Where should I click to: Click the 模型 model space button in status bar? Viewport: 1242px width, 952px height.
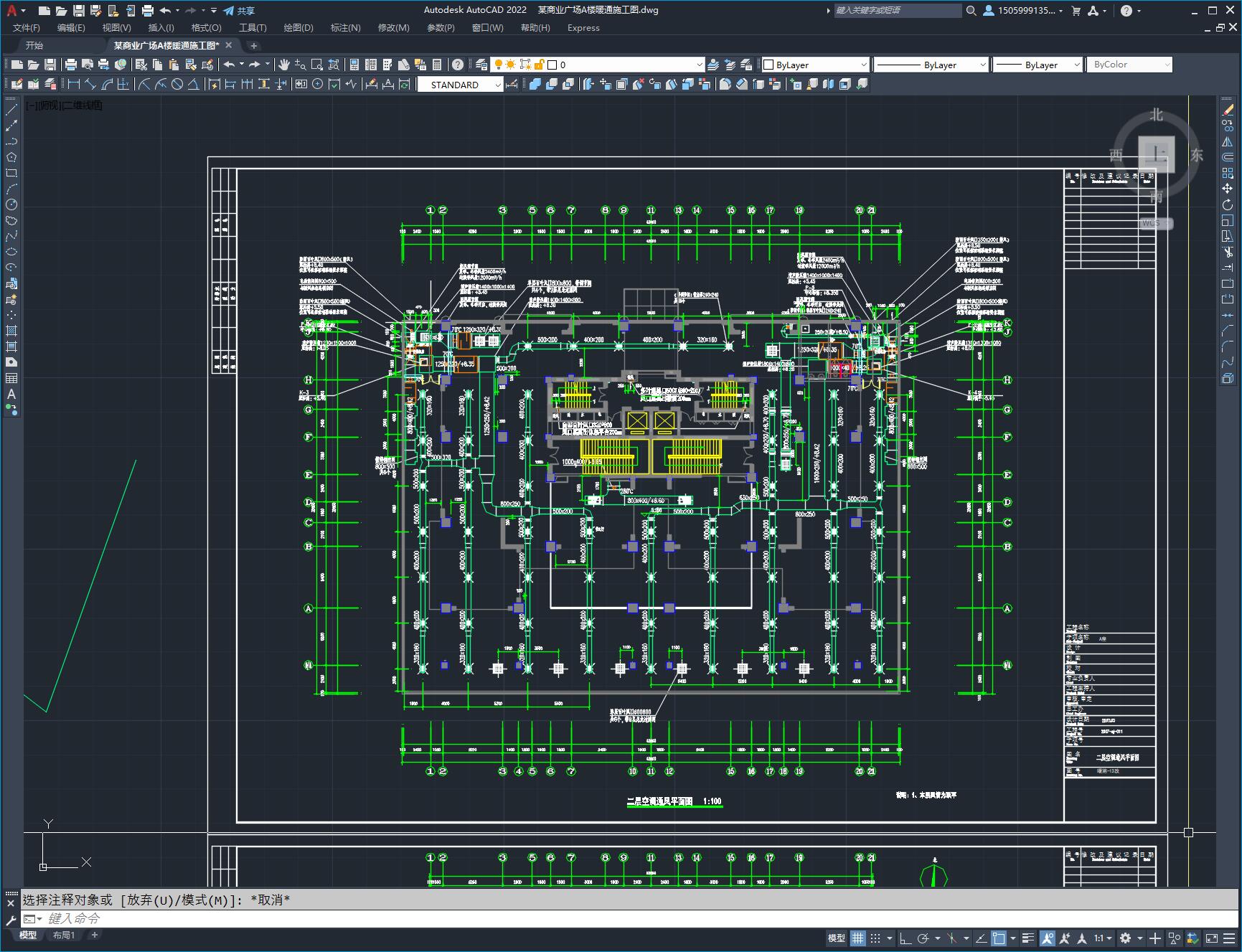point(836,938)
